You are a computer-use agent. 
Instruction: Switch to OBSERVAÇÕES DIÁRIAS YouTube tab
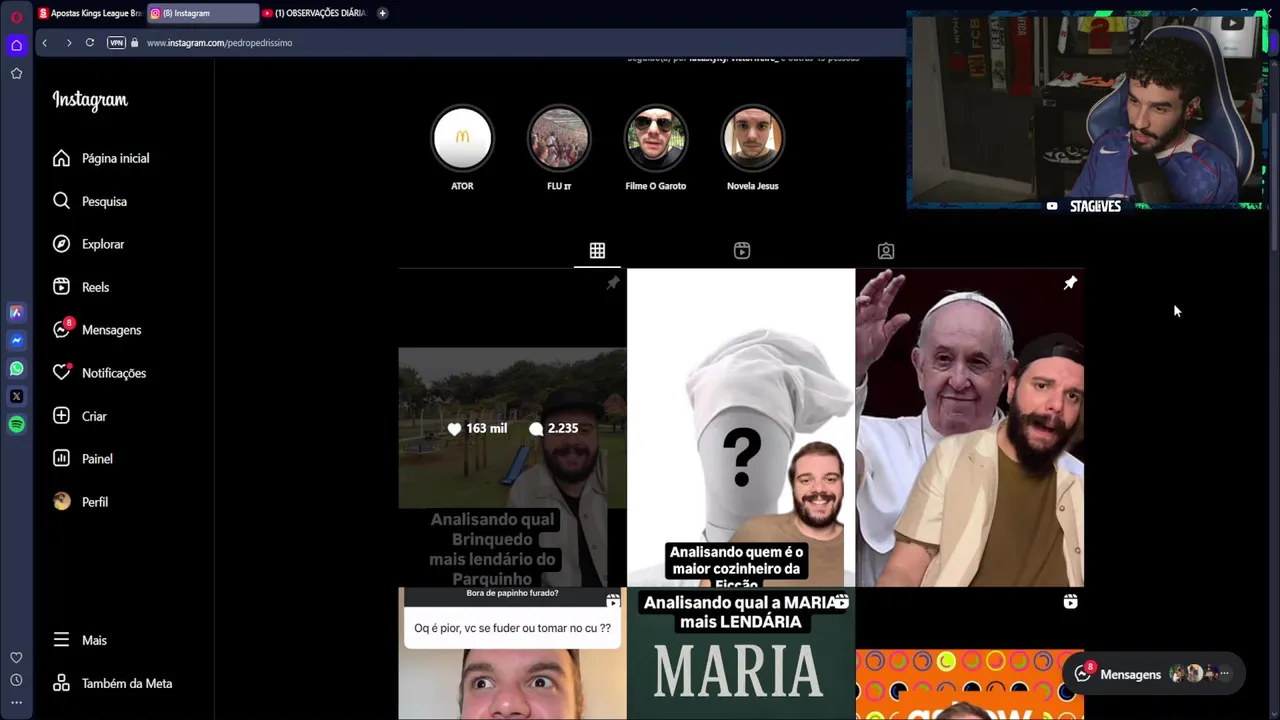pos(315,13)
